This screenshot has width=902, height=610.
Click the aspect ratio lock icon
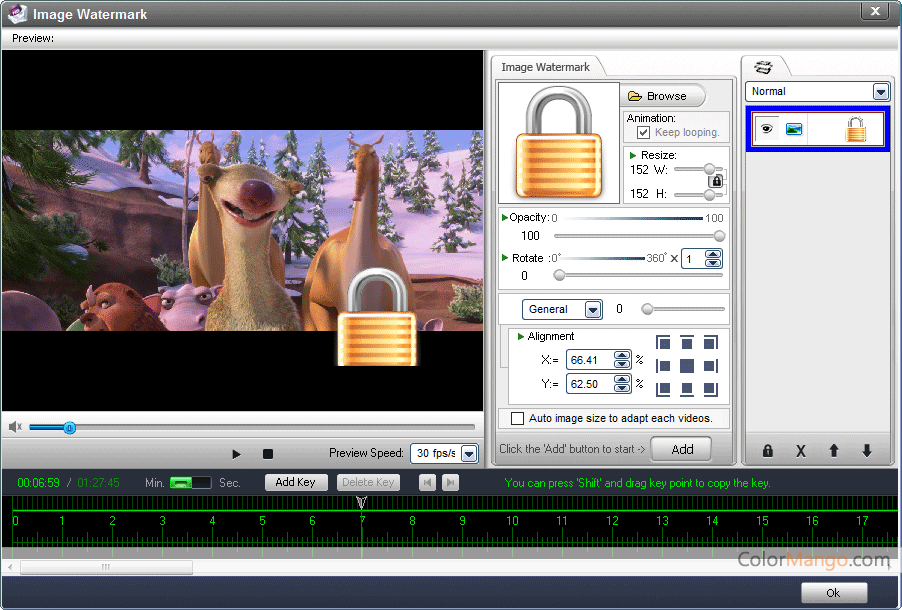716,181
